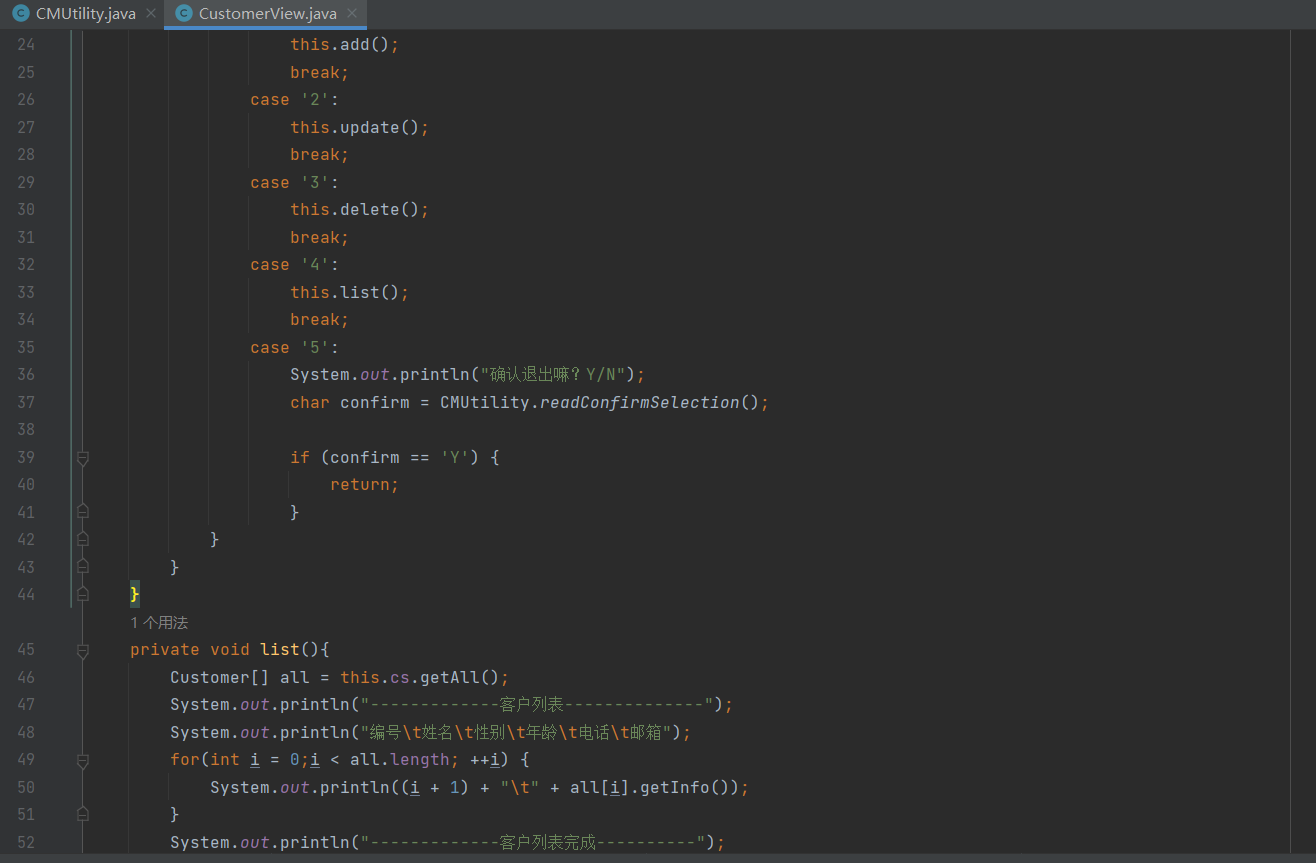This screenshot has height=863, width=1316.
Task: Click line number 45 in the gutter
Action: coord(26,650)
